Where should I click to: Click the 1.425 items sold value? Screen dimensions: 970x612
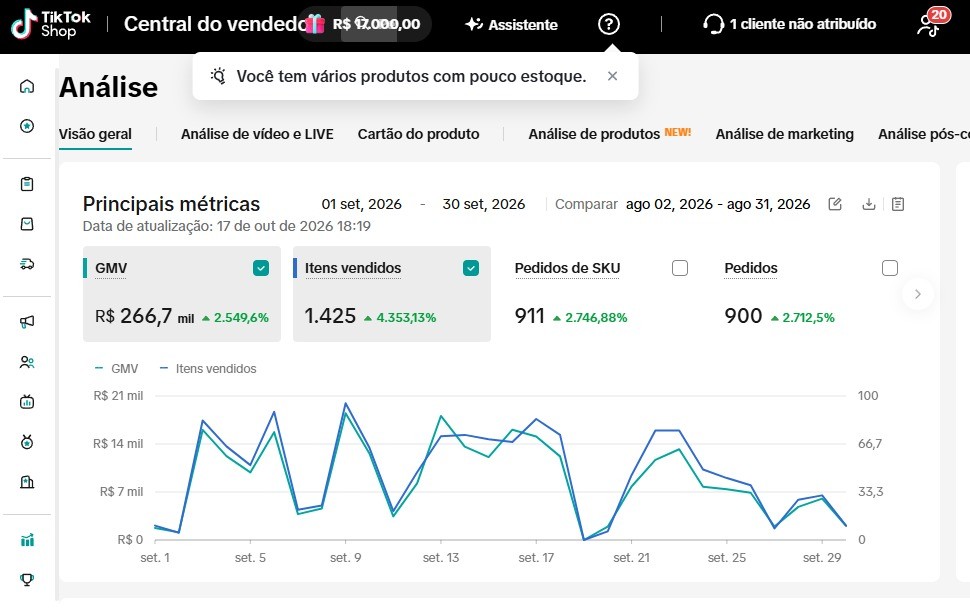[330, 316]
